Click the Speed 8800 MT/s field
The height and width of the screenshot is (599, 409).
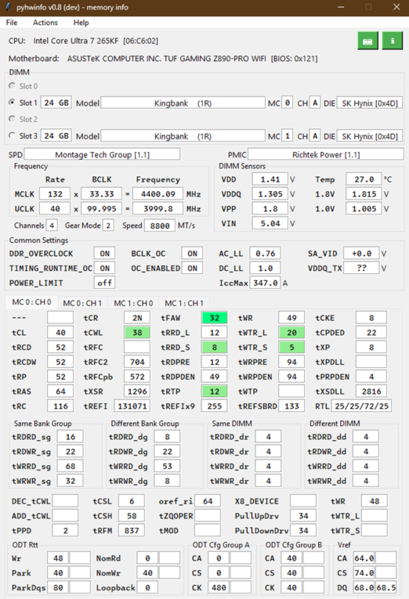(x=160, y=226)
